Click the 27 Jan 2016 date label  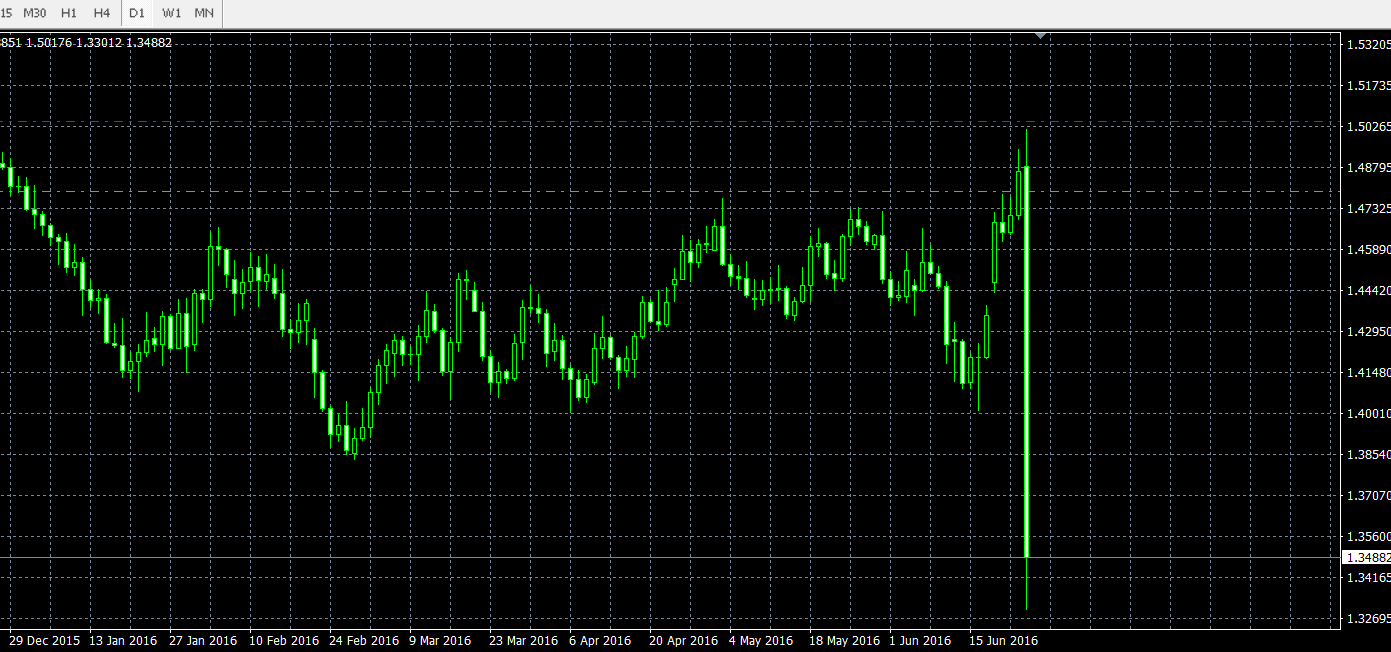[203, 641]
